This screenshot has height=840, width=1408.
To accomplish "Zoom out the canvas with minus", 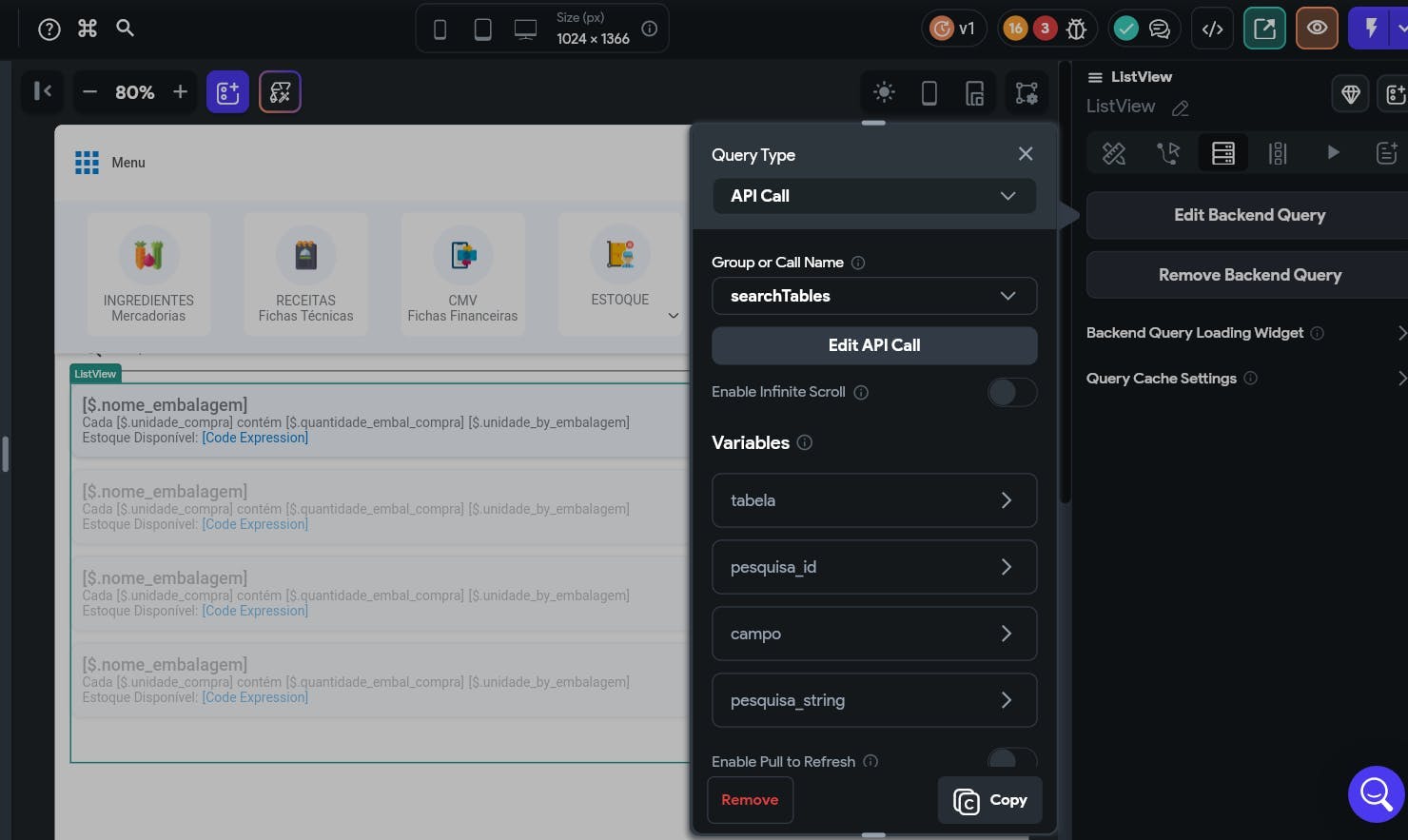I will coord(89,92).
